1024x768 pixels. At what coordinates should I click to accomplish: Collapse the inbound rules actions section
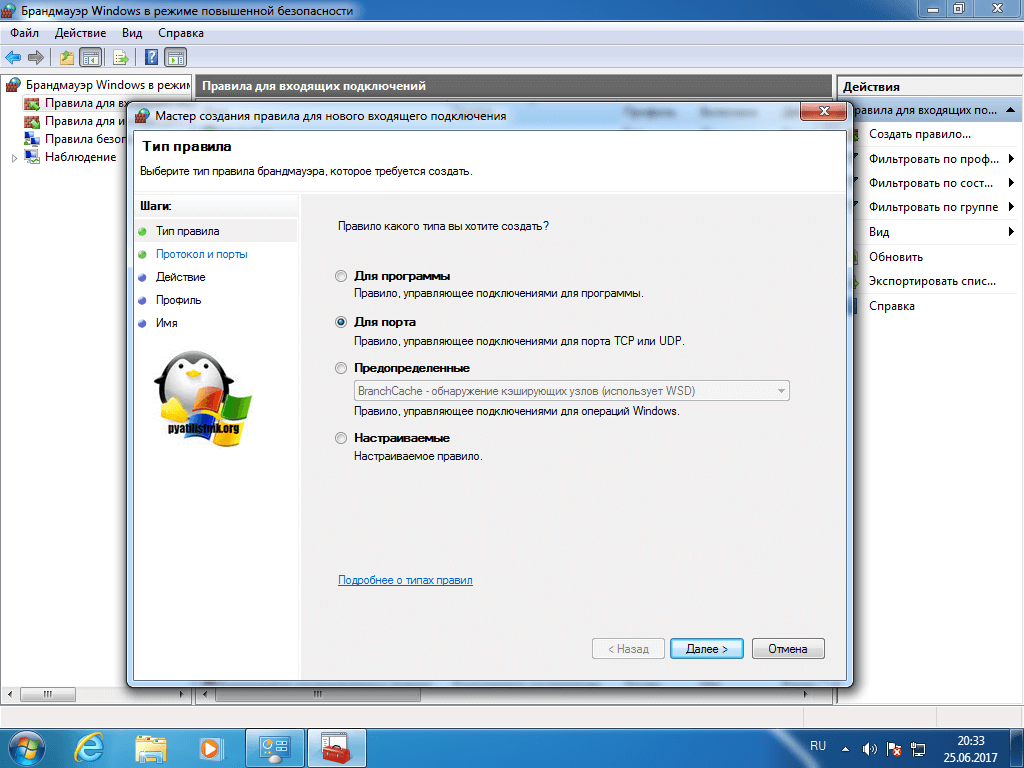(x=1011, y=110)
